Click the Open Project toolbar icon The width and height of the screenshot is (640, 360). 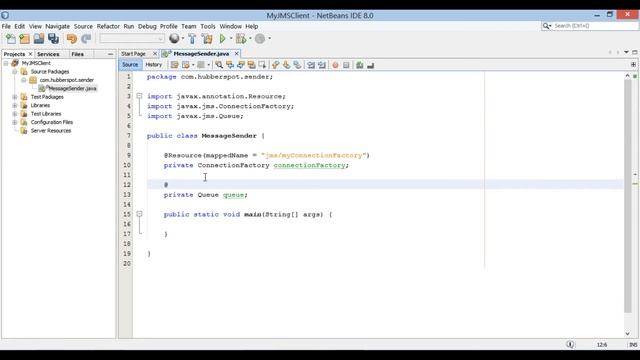click(x=39, y=39)
